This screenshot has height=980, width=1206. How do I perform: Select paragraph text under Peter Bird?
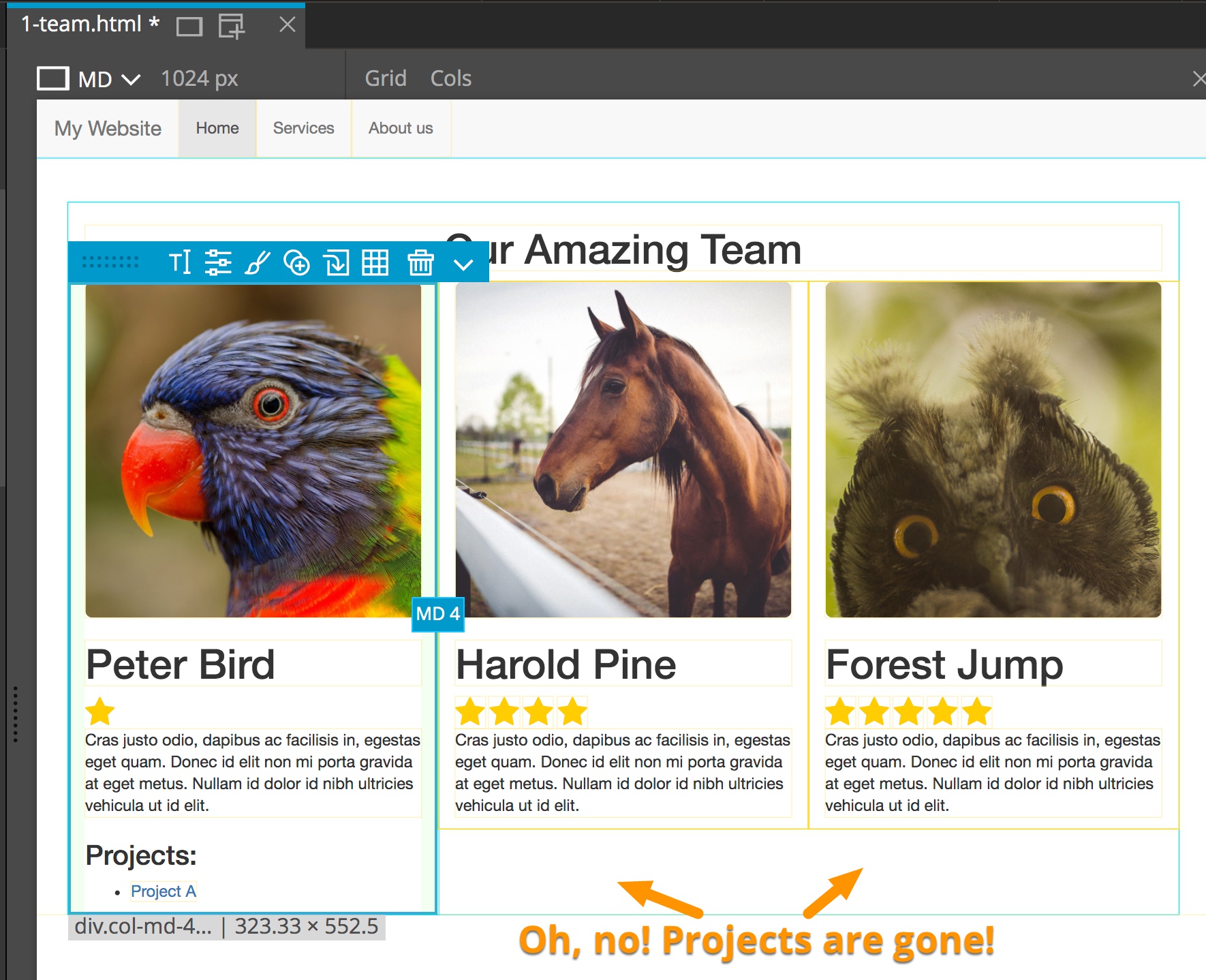click(x=253, y=773)
